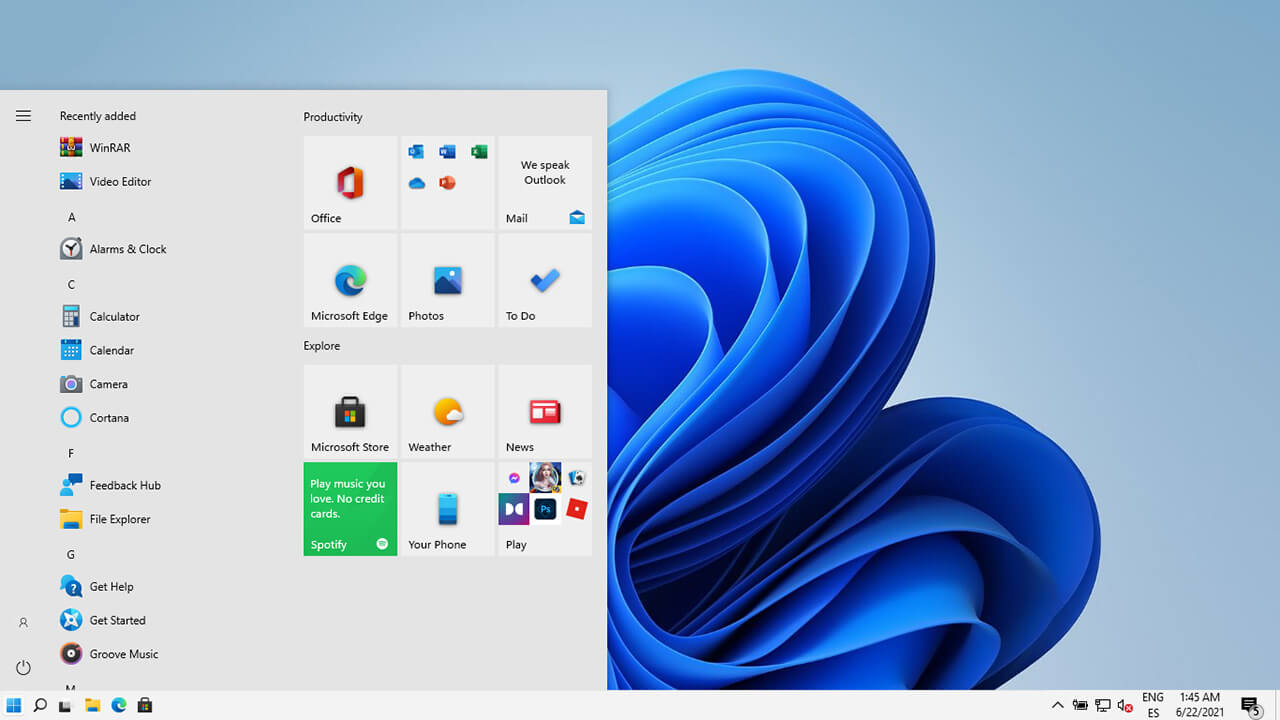Switch the ENG ES input language
Image resolution: width=1280 pixels, height=720 pixels.
[x=1153, y=705]
